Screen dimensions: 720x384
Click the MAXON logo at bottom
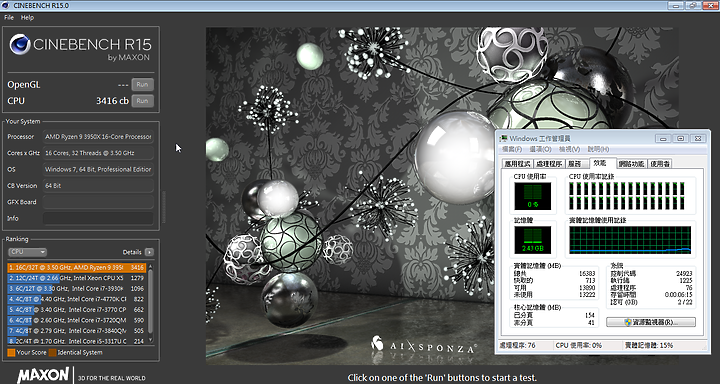click(x=43, y=375)
